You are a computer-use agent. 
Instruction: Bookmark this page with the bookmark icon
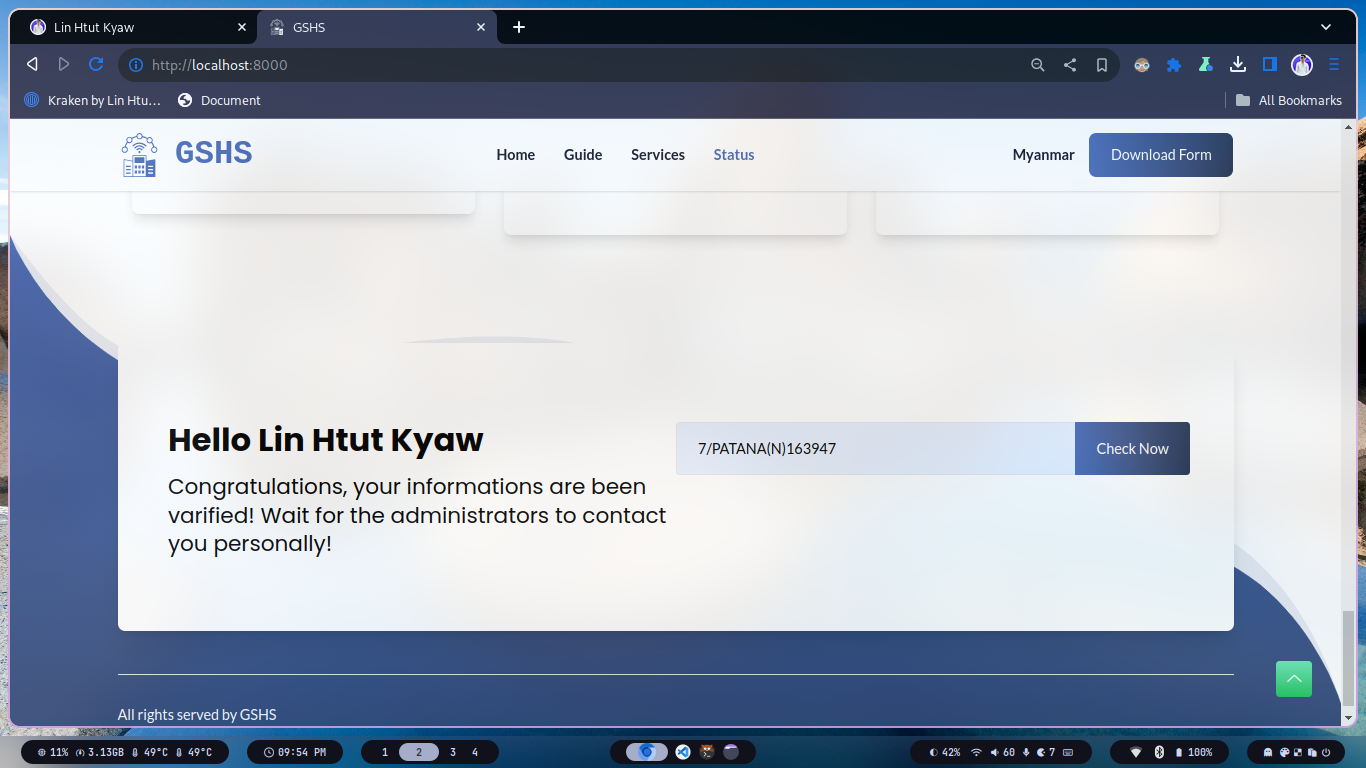pos(1102,65)
